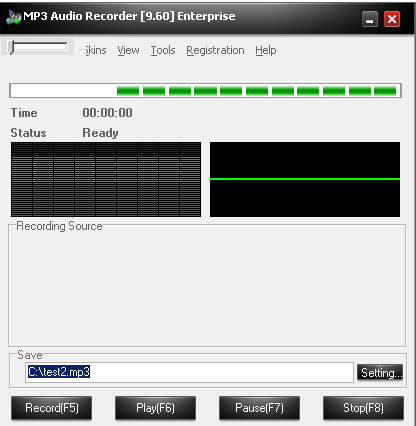Click the slider thumb in the menu bar
Screen dimensions: 416x426
11,47
